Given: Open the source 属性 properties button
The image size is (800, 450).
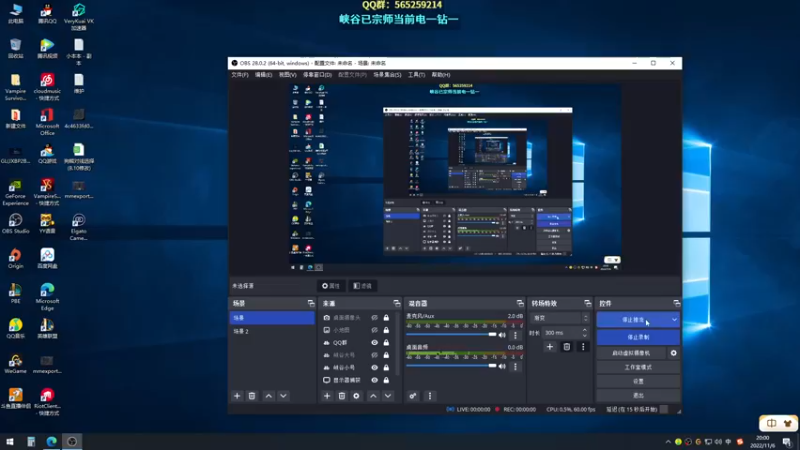Looking at the screenshot, I should coord(331,286).
